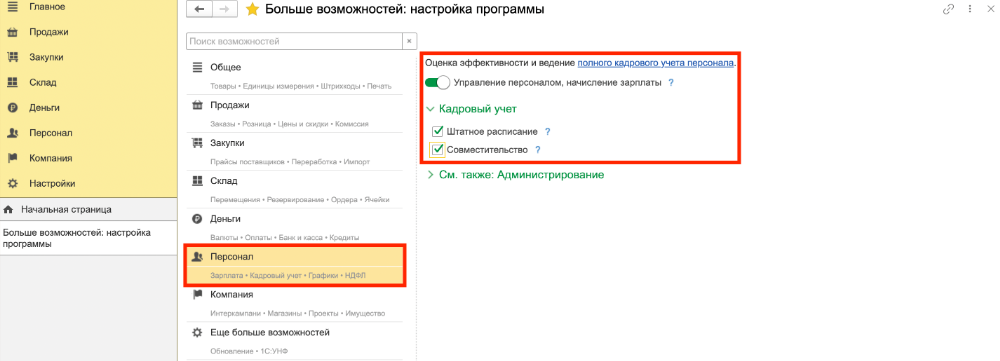
Task: Open help for Штатное расписание
Action: tap(547, 131)
